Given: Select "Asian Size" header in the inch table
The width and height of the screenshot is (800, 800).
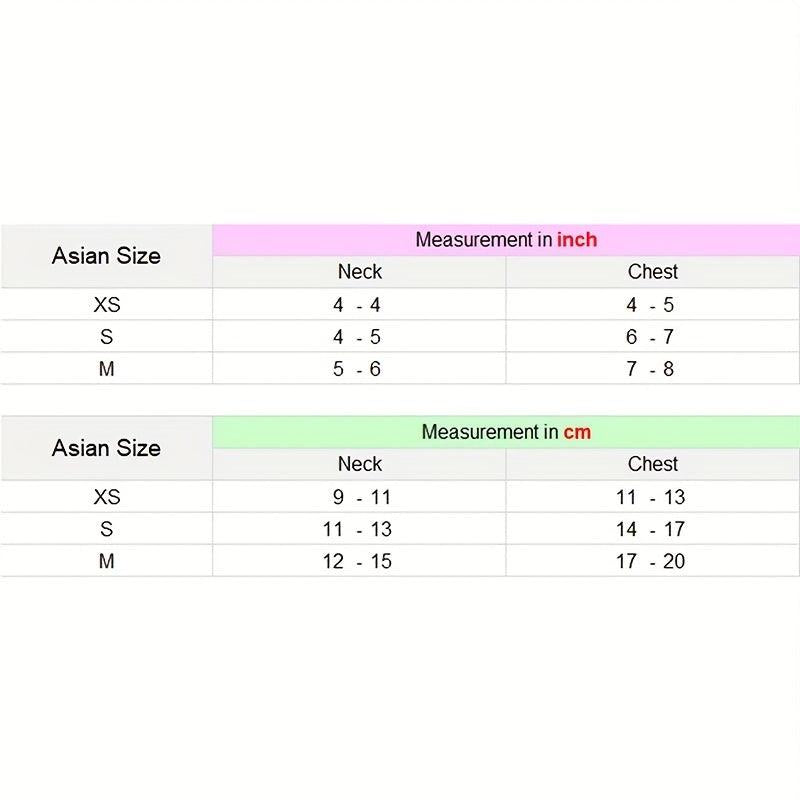Looking at the screenshot, I should 106,256.
